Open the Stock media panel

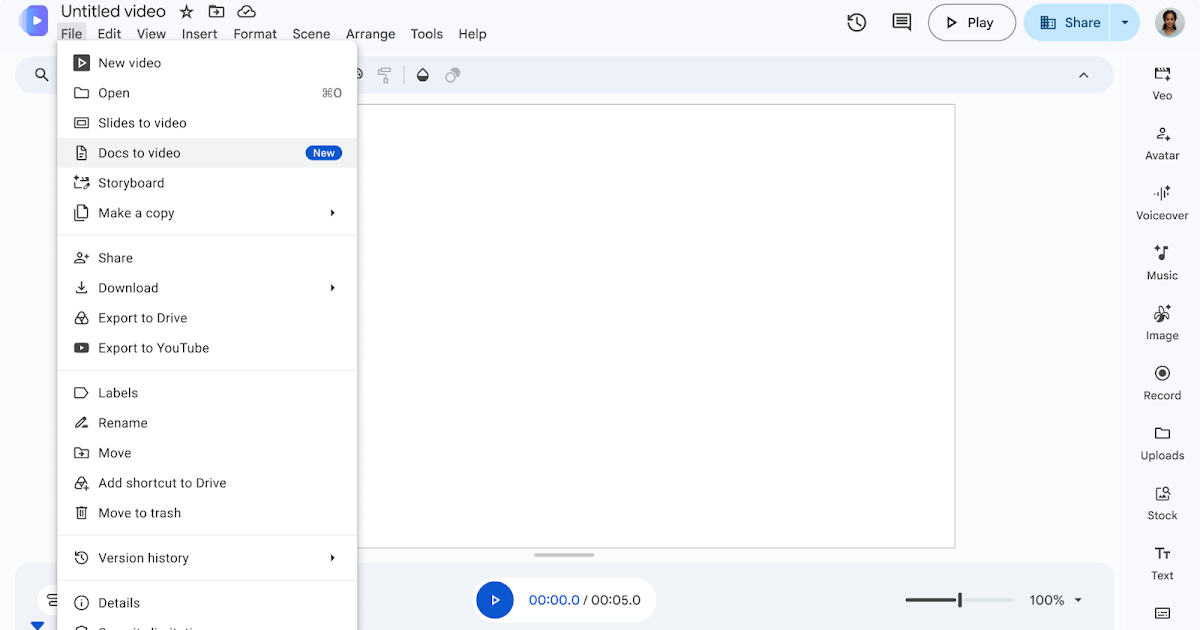click(1162, 503)
